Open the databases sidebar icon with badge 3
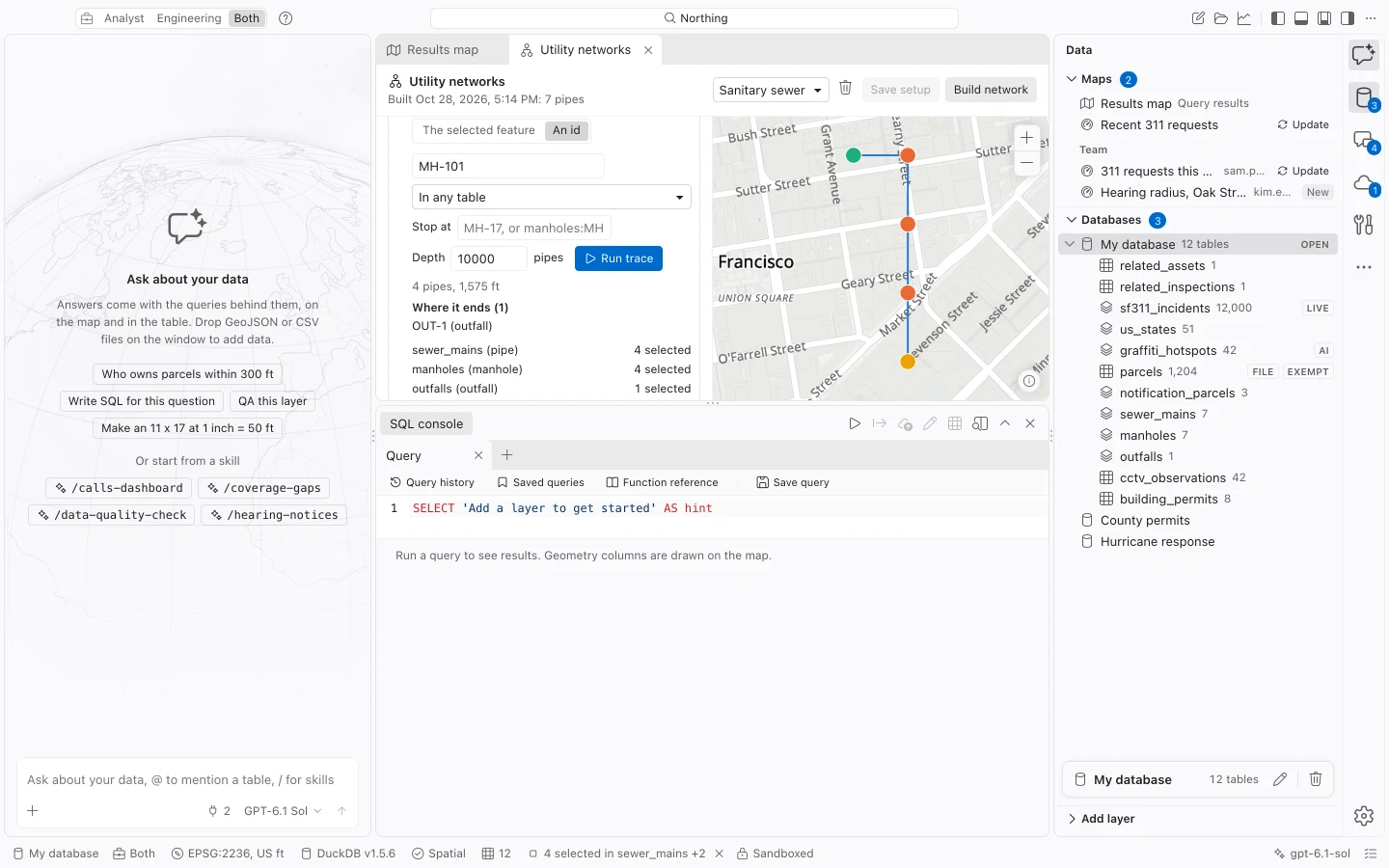1389x868 pixels. (x=1363, y=97)
